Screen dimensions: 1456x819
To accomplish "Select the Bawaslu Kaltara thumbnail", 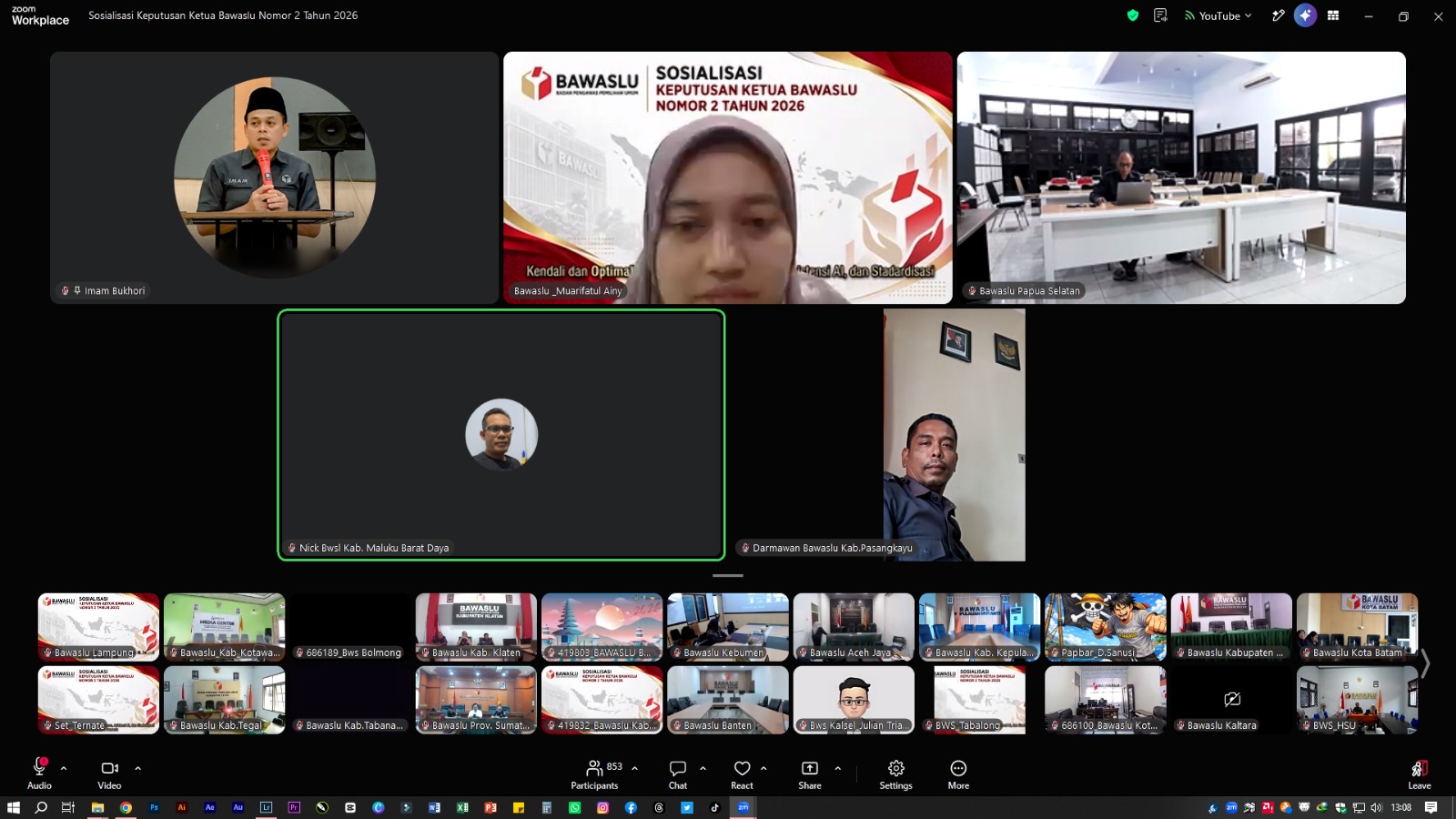I will 1231,700.
